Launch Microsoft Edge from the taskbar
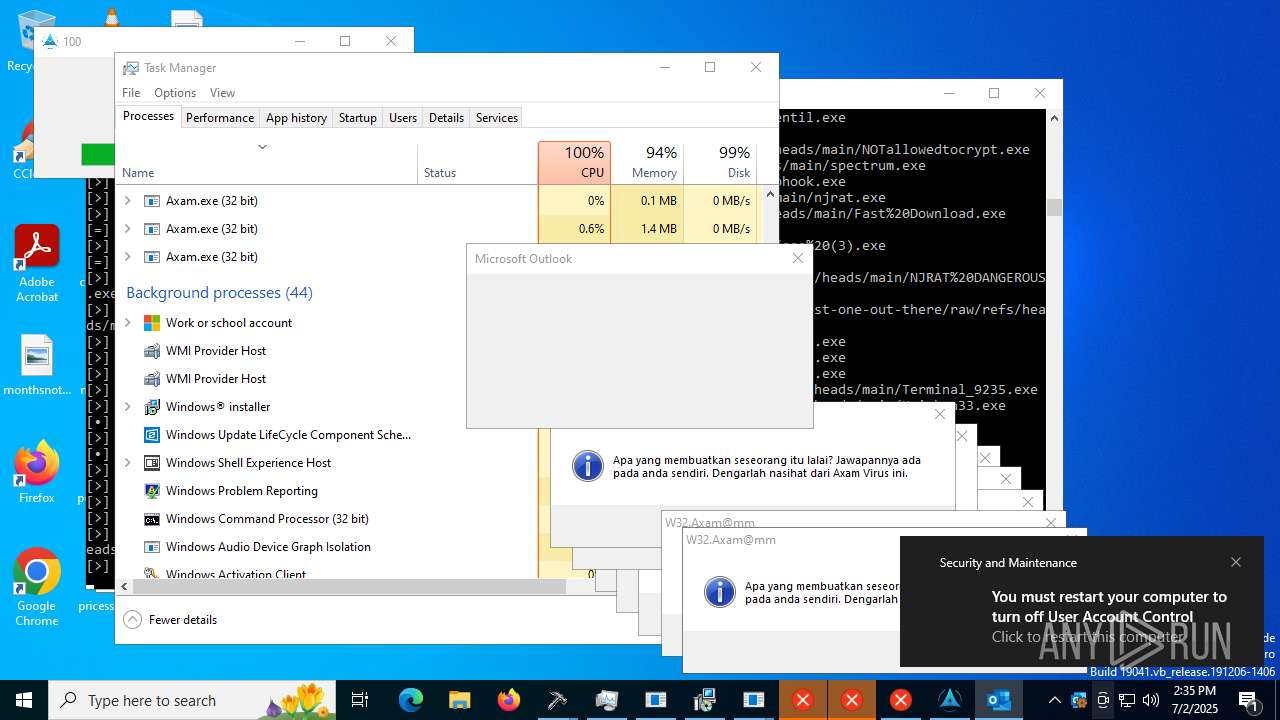 click(411, 700)
